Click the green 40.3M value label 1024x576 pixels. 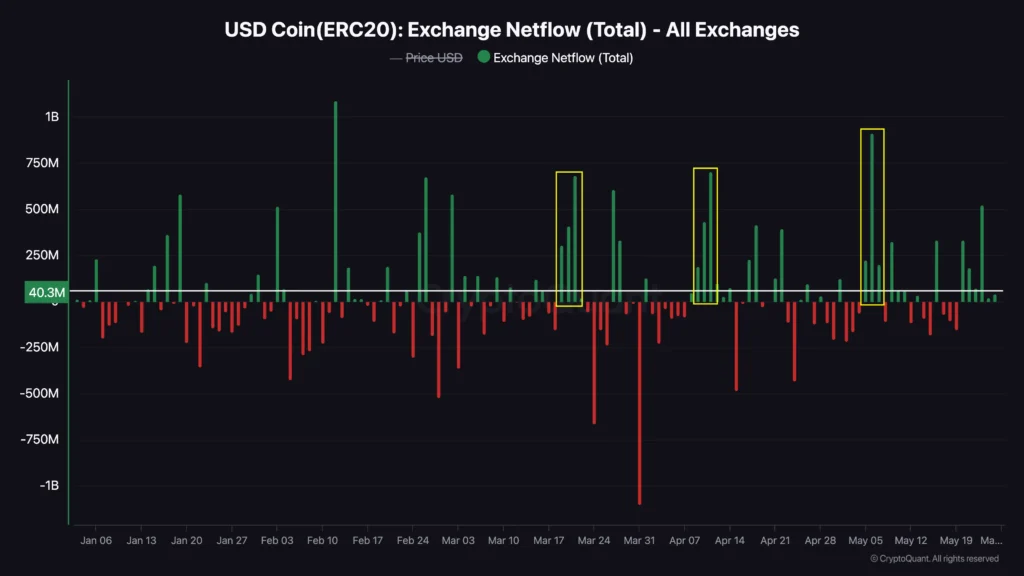click(47, 293)
